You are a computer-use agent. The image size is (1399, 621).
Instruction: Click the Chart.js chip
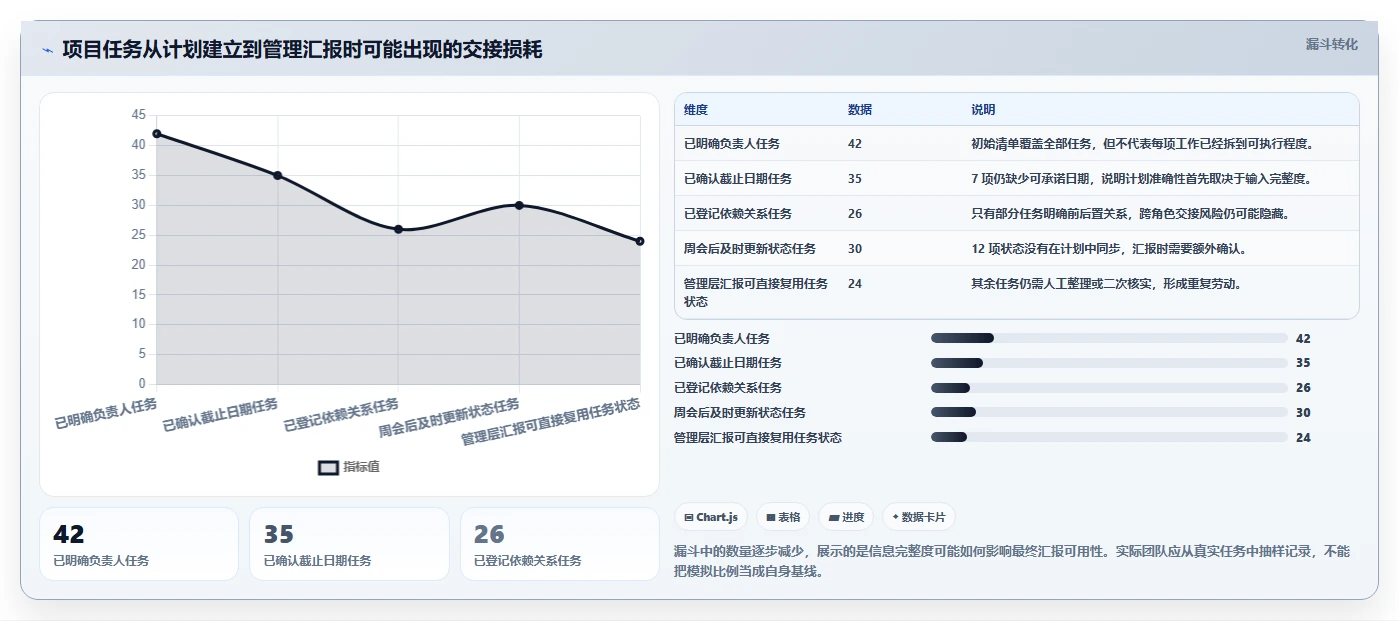[x=711, y=517]
